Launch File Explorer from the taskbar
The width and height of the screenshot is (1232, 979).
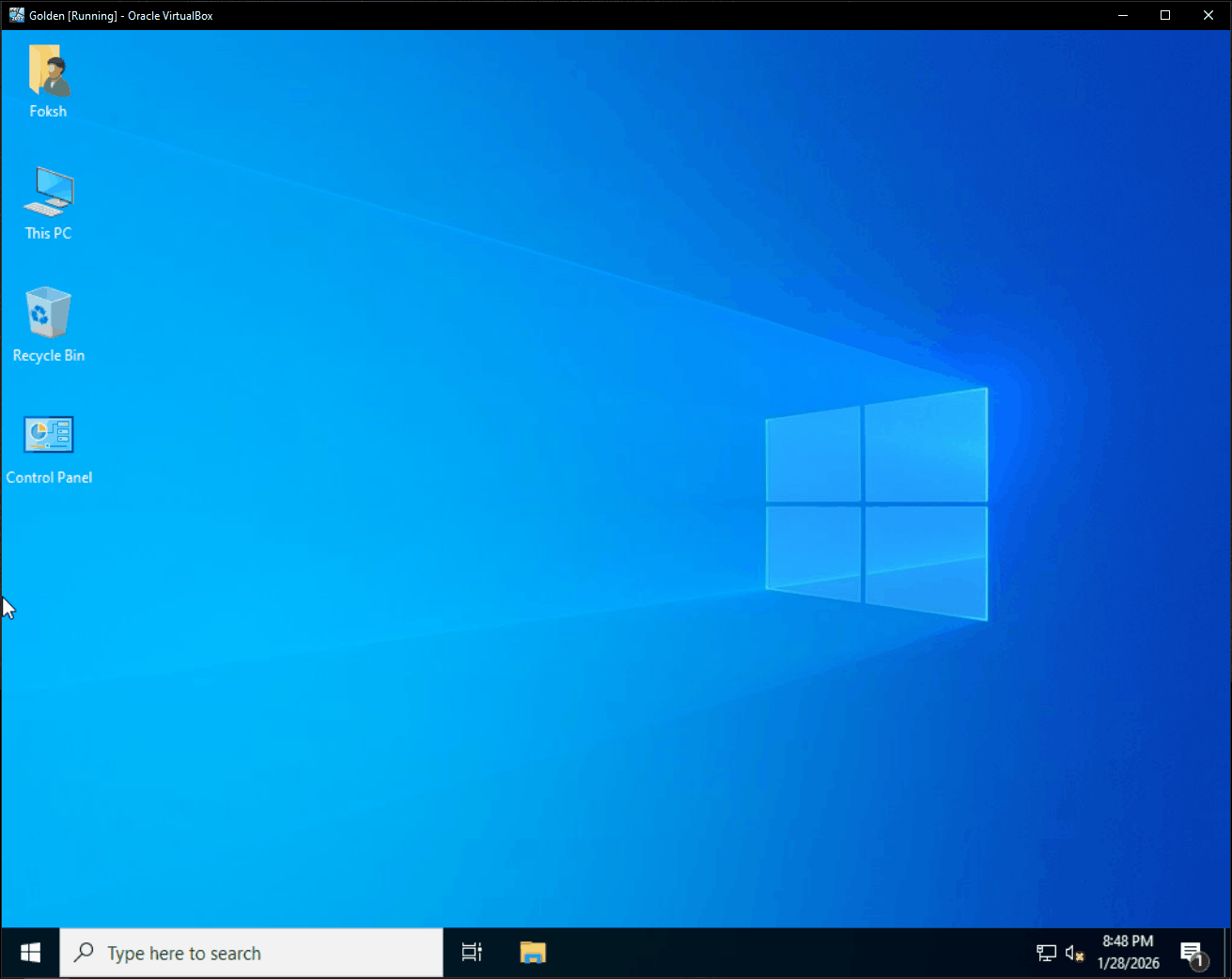pos(533,953)
